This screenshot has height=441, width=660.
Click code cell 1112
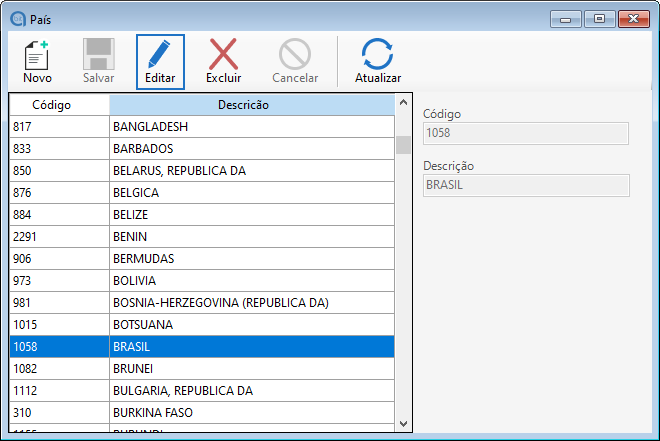[59, 391]
